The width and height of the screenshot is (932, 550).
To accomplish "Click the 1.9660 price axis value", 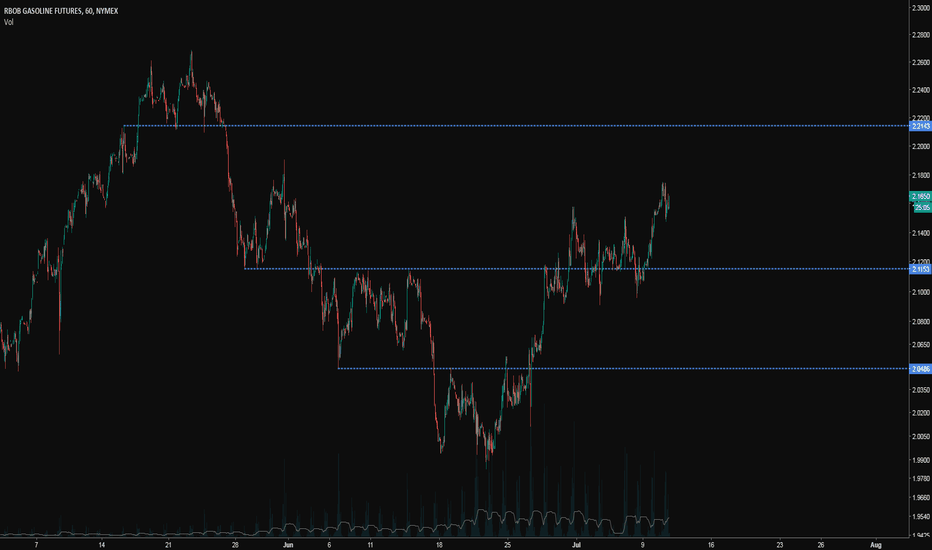I will click(920, 498).
